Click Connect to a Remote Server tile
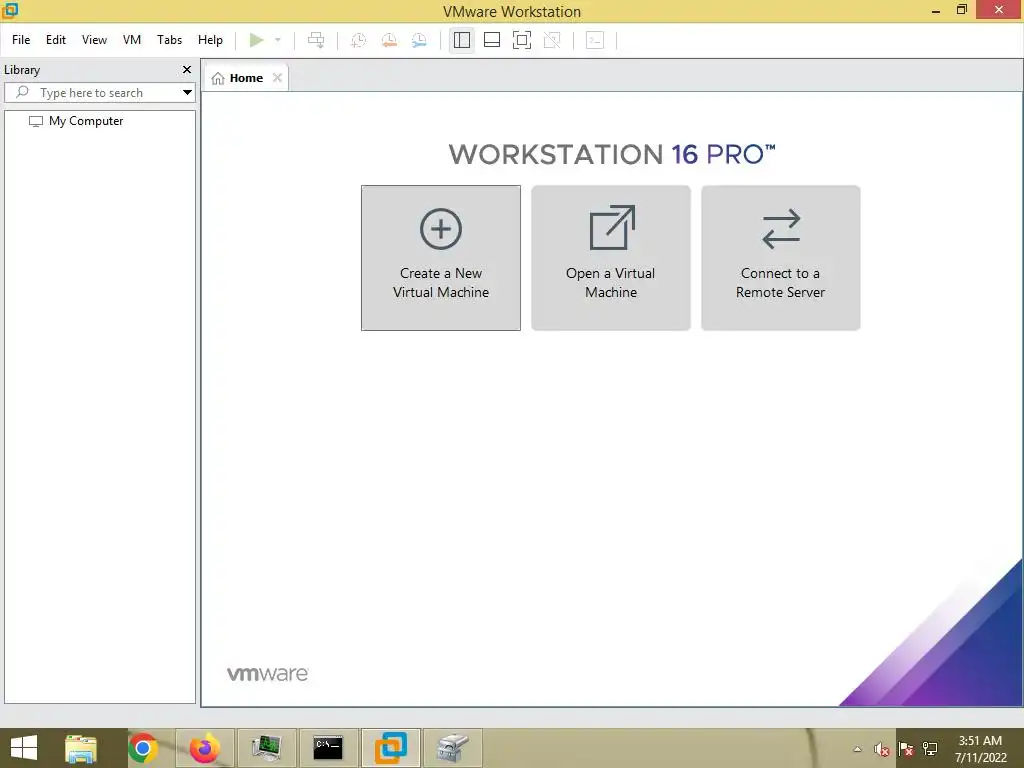This screenshot has width=1024, height=768. pos(780,258)
